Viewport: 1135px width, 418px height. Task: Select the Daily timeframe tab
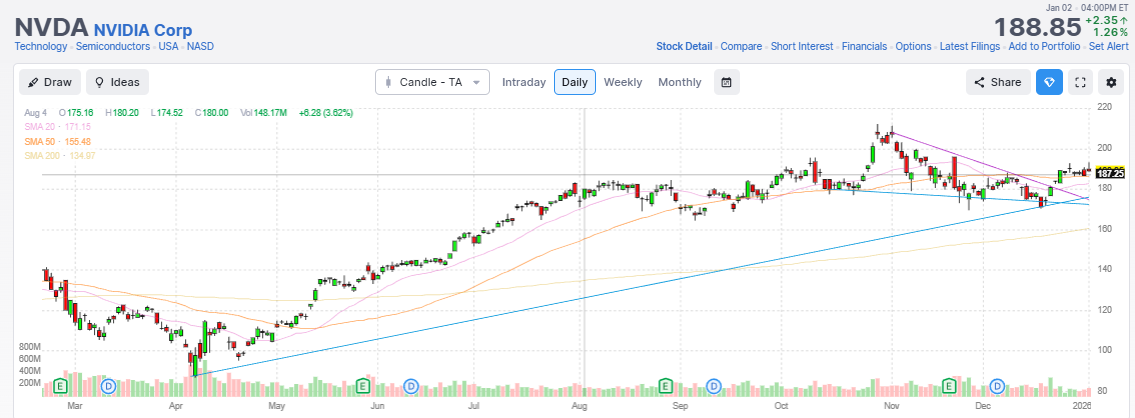pyautogui.click(x=575, y=82)
